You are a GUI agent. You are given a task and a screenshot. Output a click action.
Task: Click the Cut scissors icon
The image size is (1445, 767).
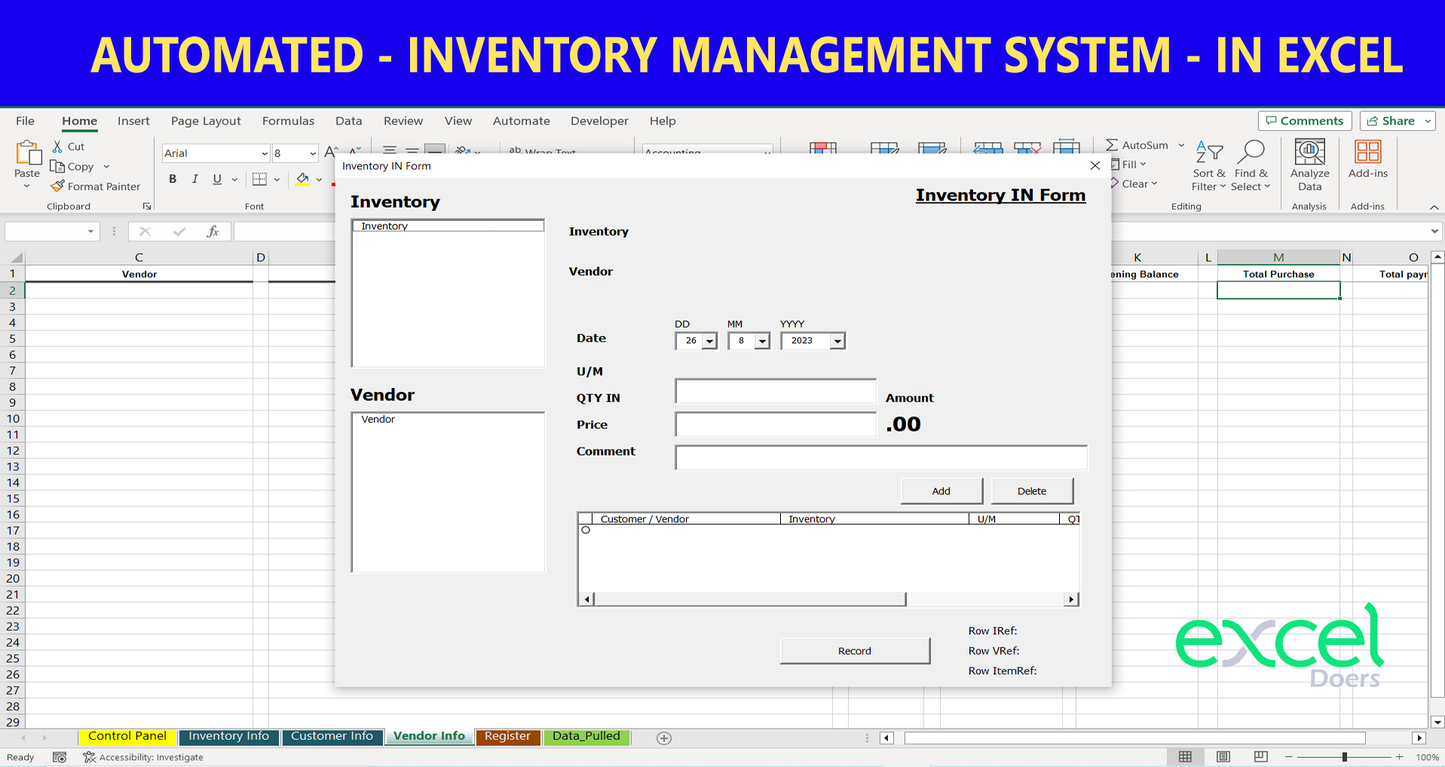coord(58,146)
